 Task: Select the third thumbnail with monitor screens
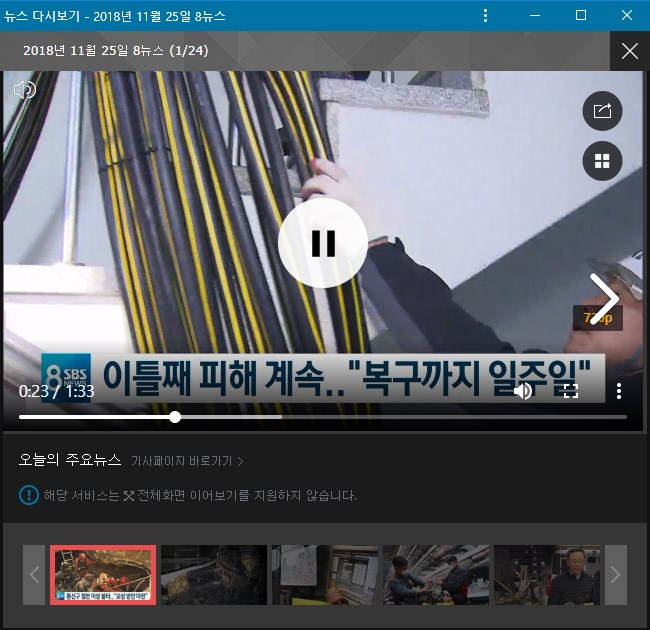325,575
